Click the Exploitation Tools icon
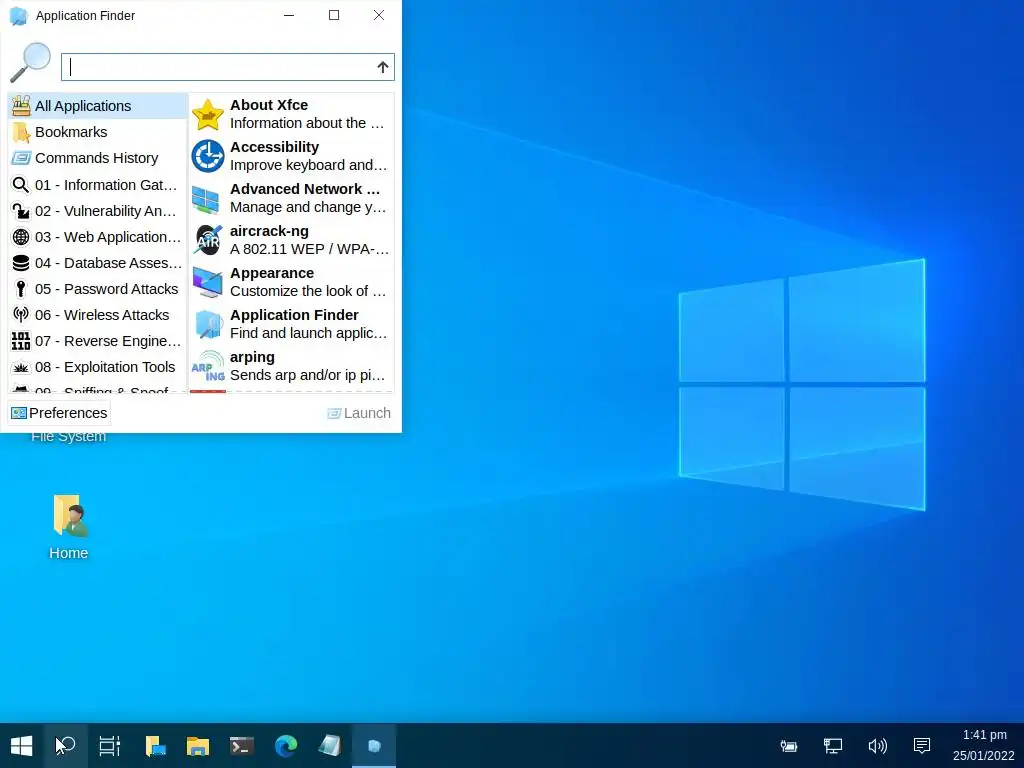The image size is (1024, 768). coord(21,368)
